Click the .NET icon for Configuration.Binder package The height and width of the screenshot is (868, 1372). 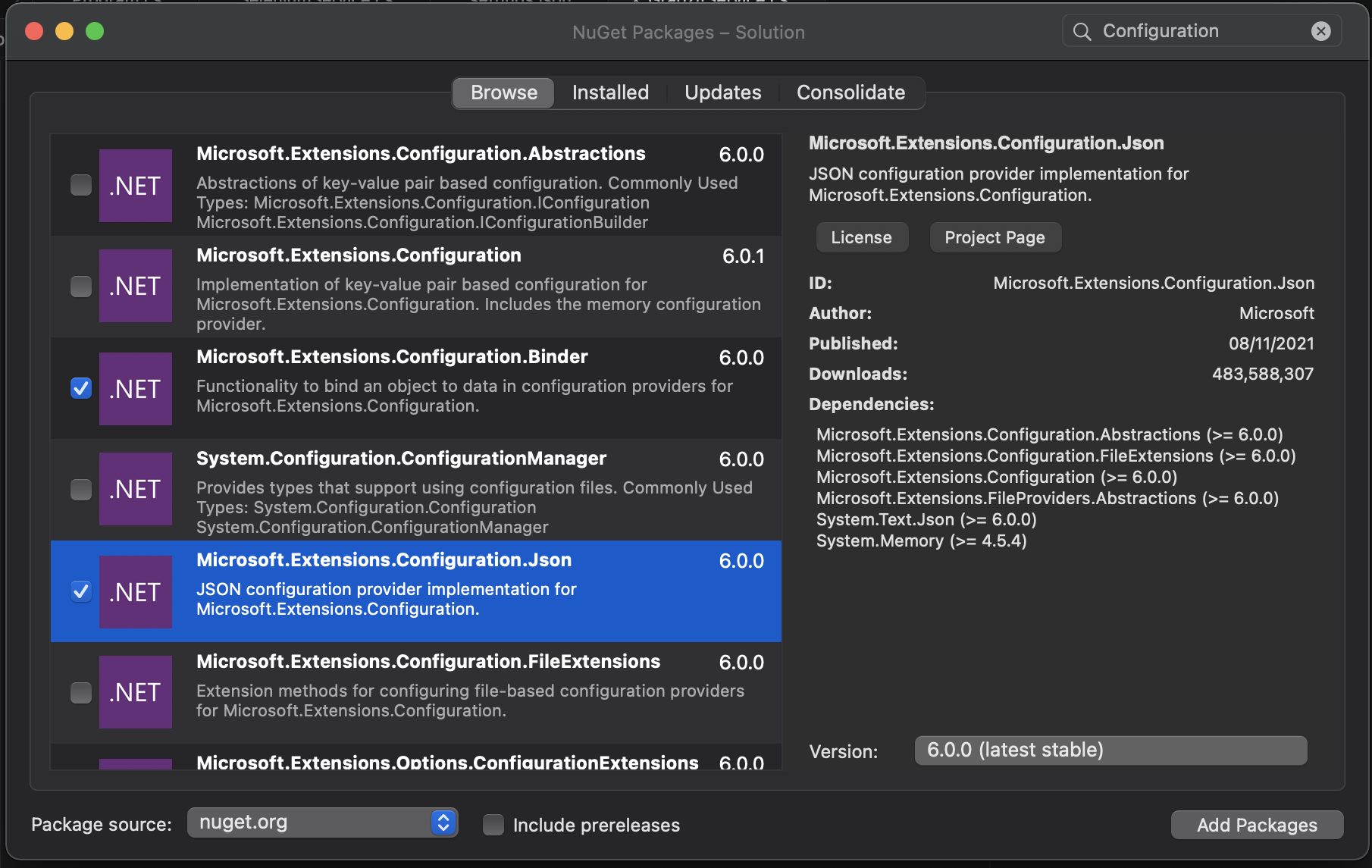[x=135, y=389]
